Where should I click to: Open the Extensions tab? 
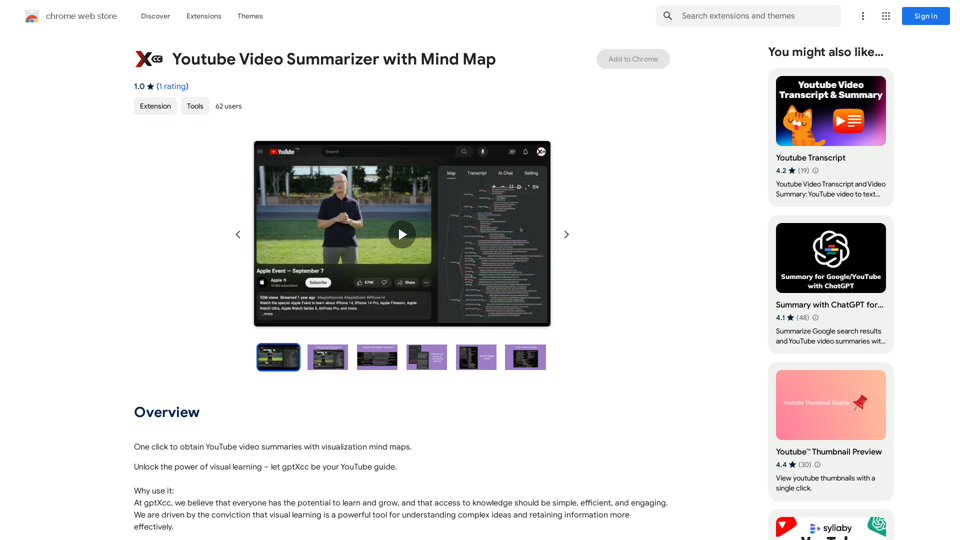coord(204,16)
